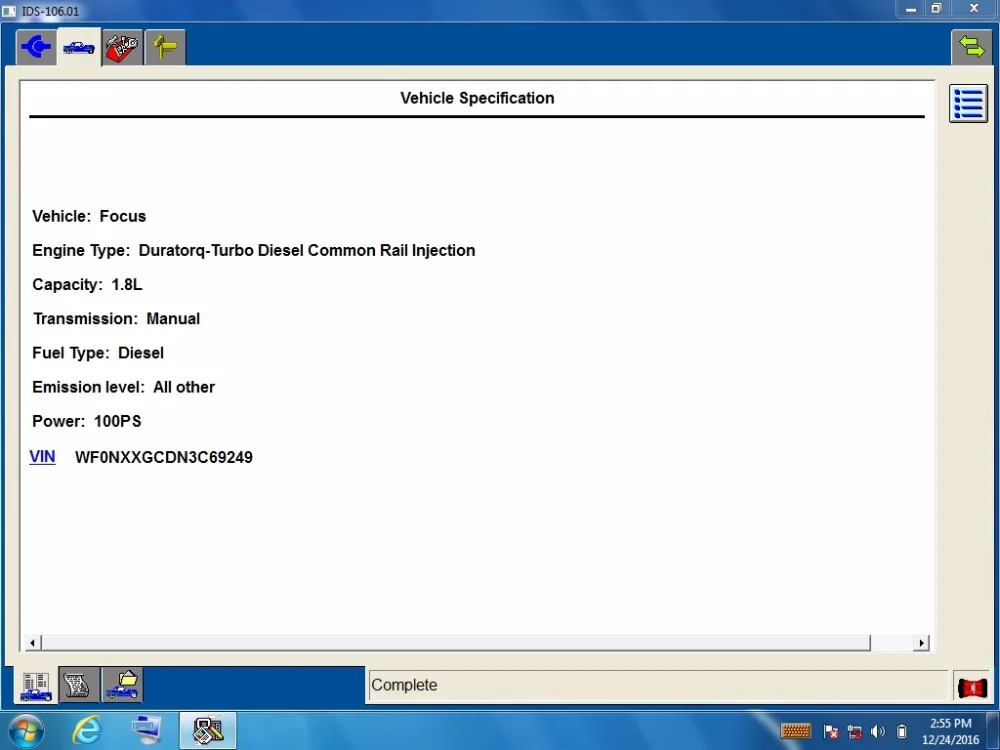Viewport: 1000px width, 750px height.
Task: Open the volume control in the system tray
Action: 879,731
